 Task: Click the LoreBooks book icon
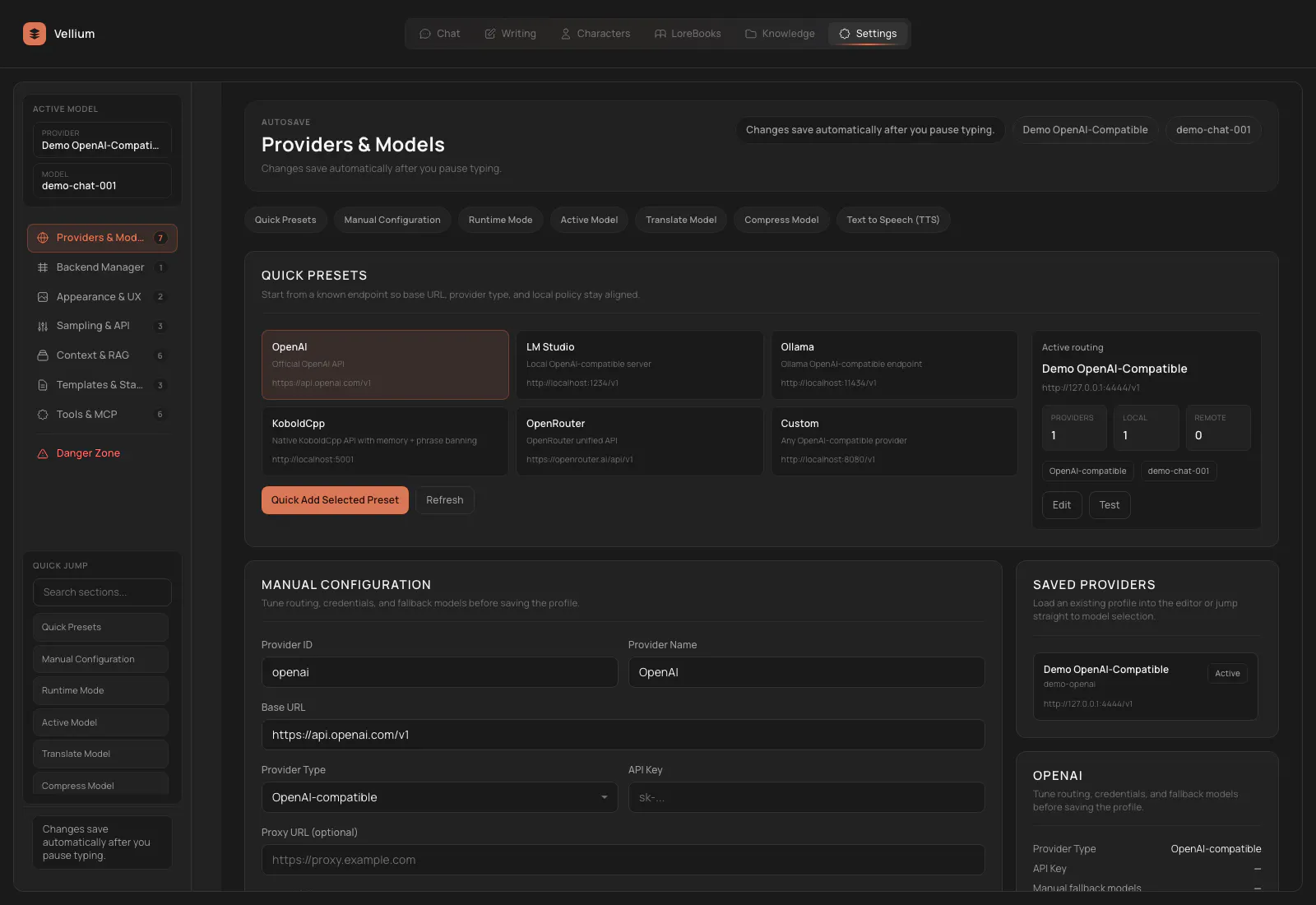(660, 34)
